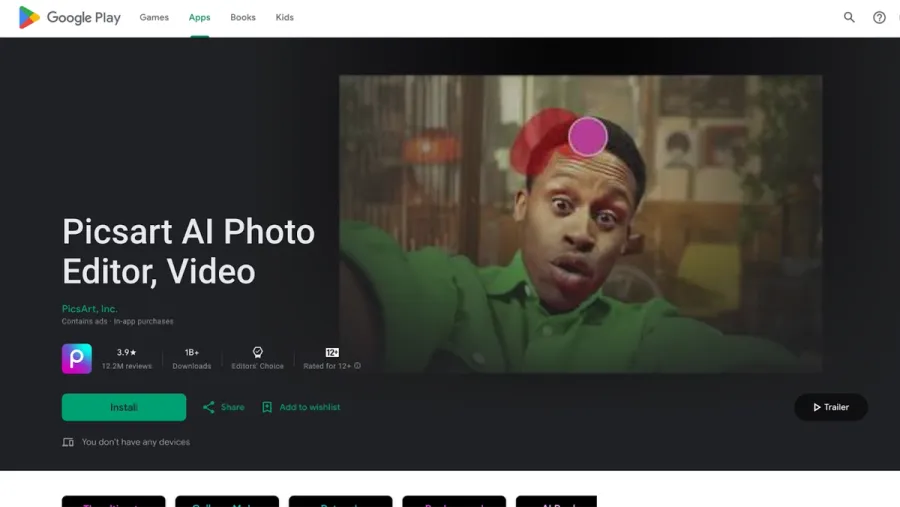Play the app Trailer

click(831, 407)
